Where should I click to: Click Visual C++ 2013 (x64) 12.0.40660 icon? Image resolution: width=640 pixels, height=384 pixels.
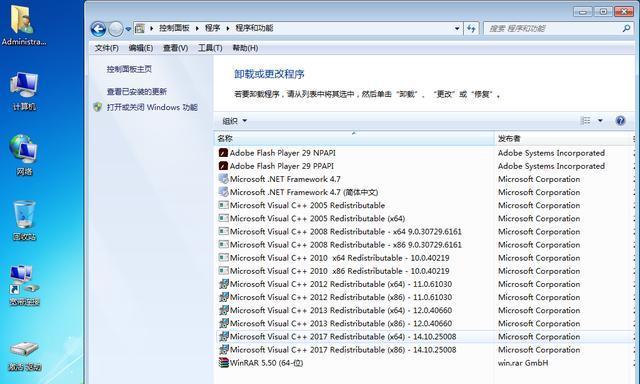point(223,310)
